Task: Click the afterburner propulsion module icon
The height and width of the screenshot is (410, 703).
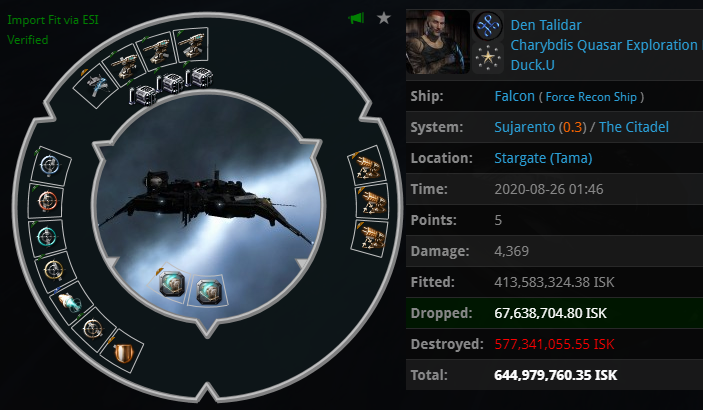Action: coord(70,302)
